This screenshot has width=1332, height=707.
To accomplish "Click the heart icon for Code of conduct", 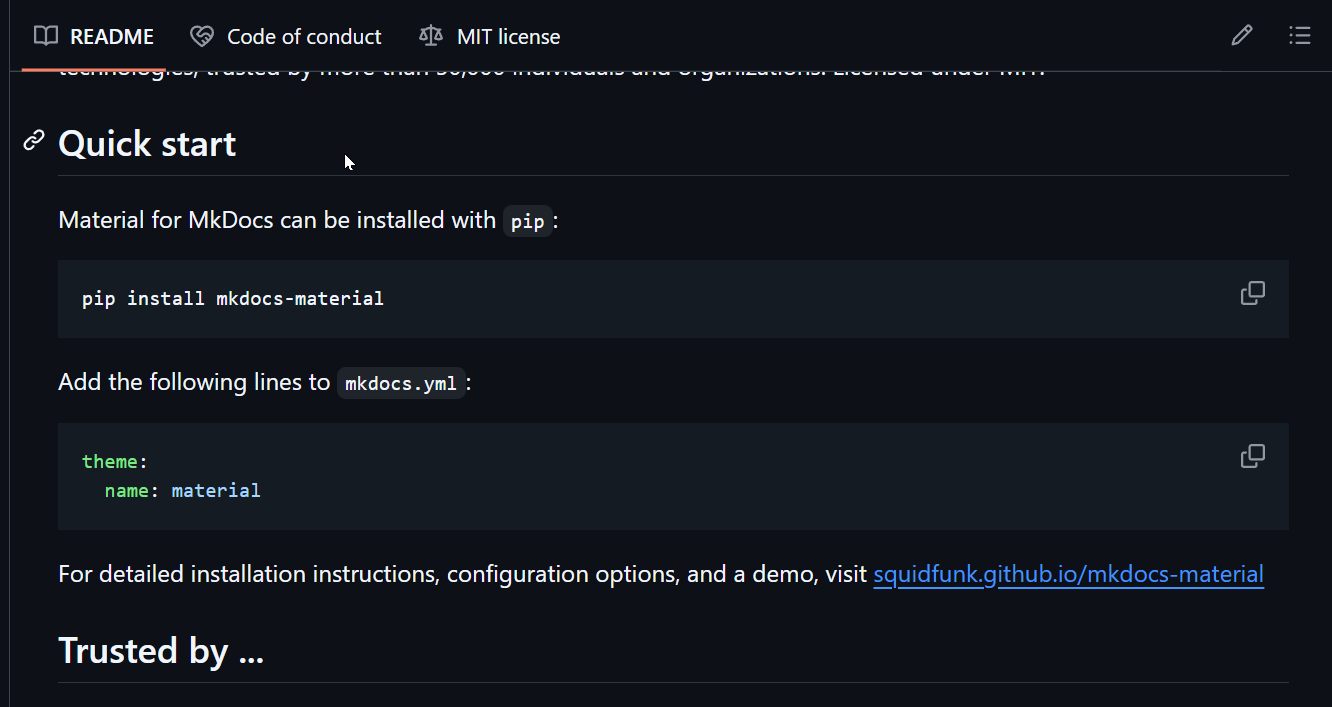I will point(202,37).
